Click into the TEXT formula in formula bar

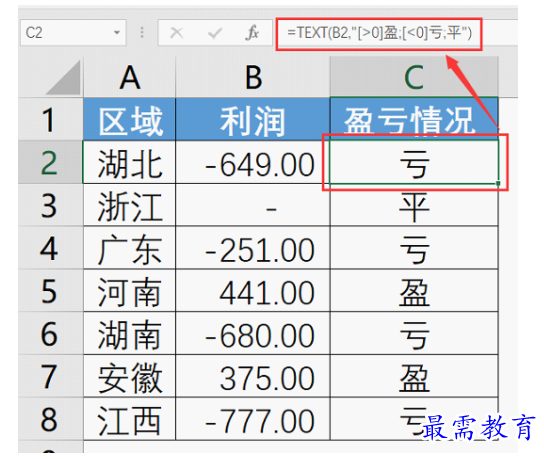coord(379,33)
